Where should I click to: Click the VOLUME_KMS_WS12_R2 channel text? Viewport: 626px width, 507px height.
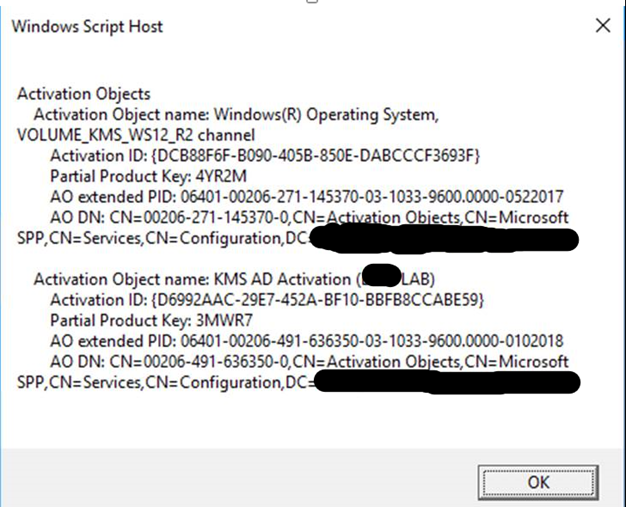(136, 135)
